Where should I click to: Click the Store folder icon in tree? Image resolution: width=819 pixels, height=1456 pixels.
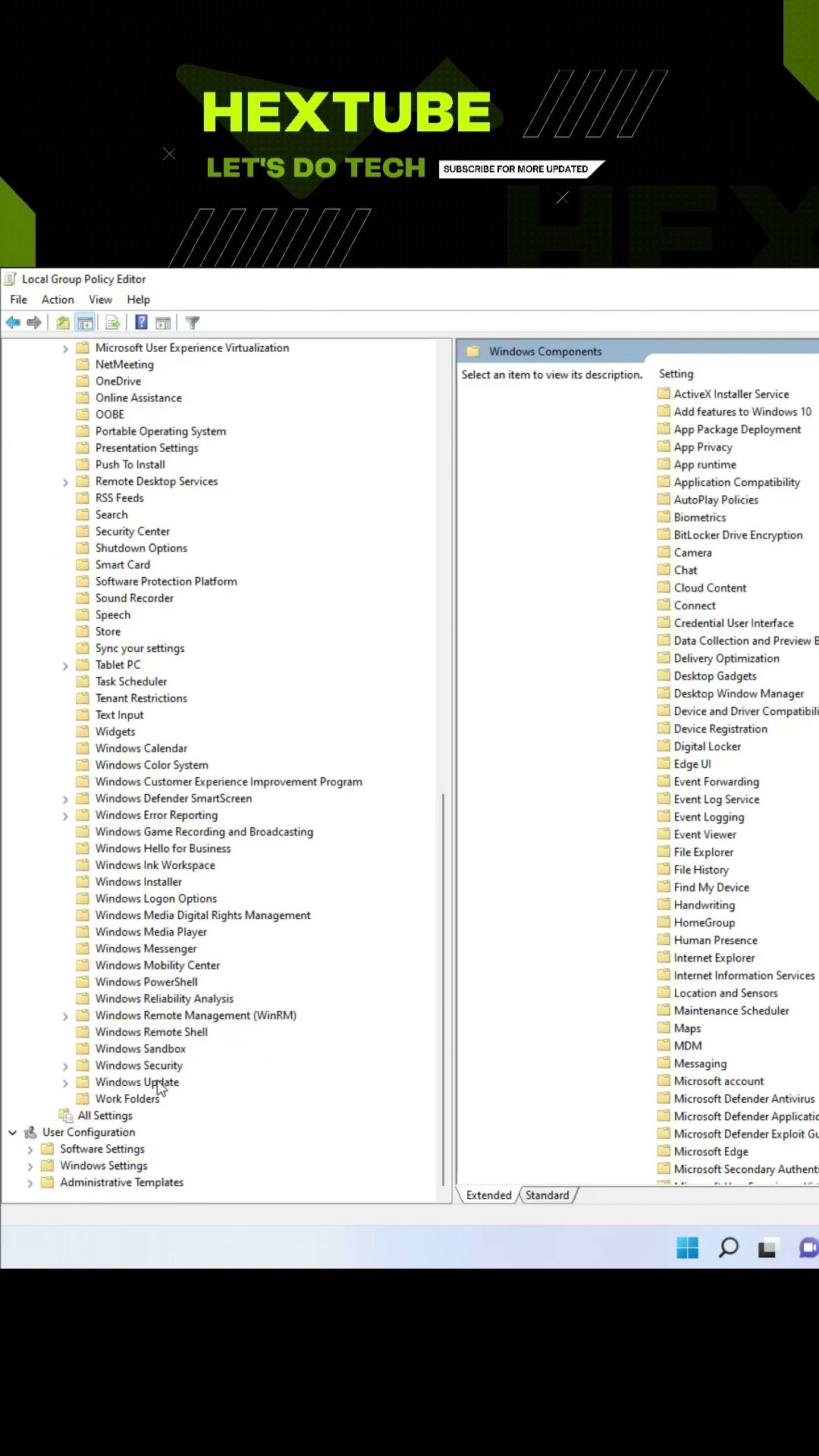83,631
